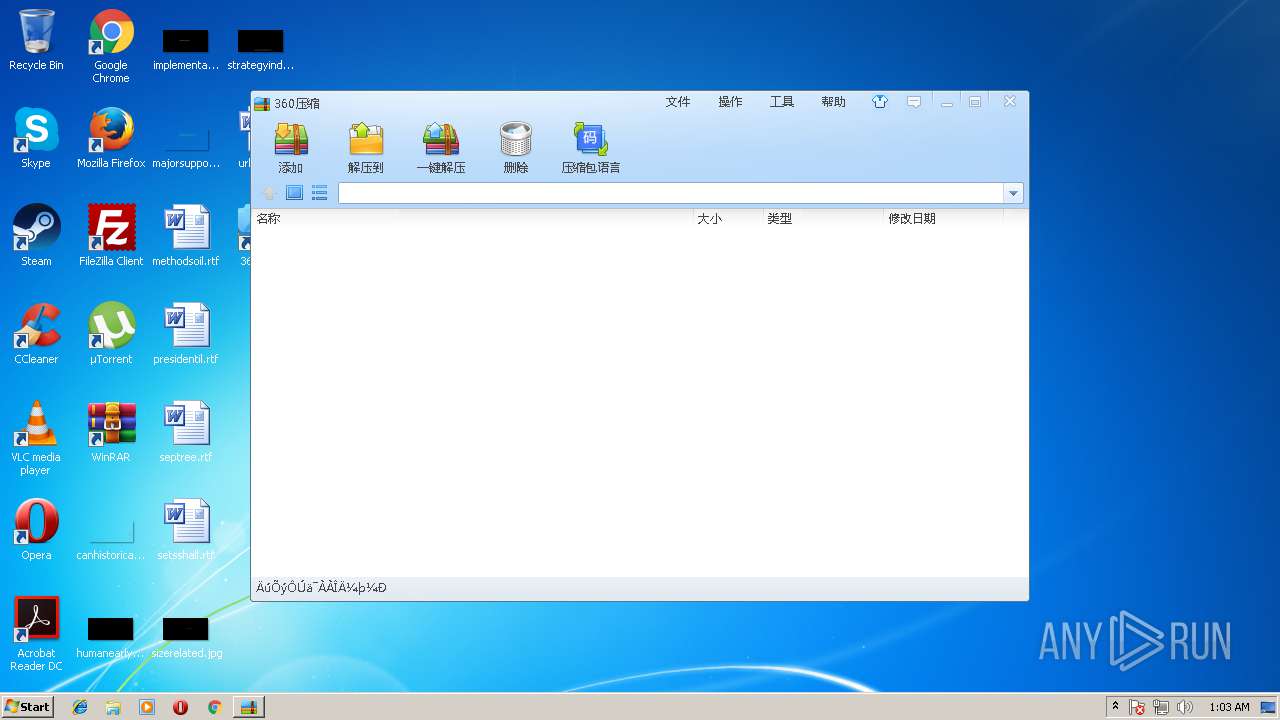Open Windows Explorer from taskbar

pyautogui.click(x=113, y=707)
